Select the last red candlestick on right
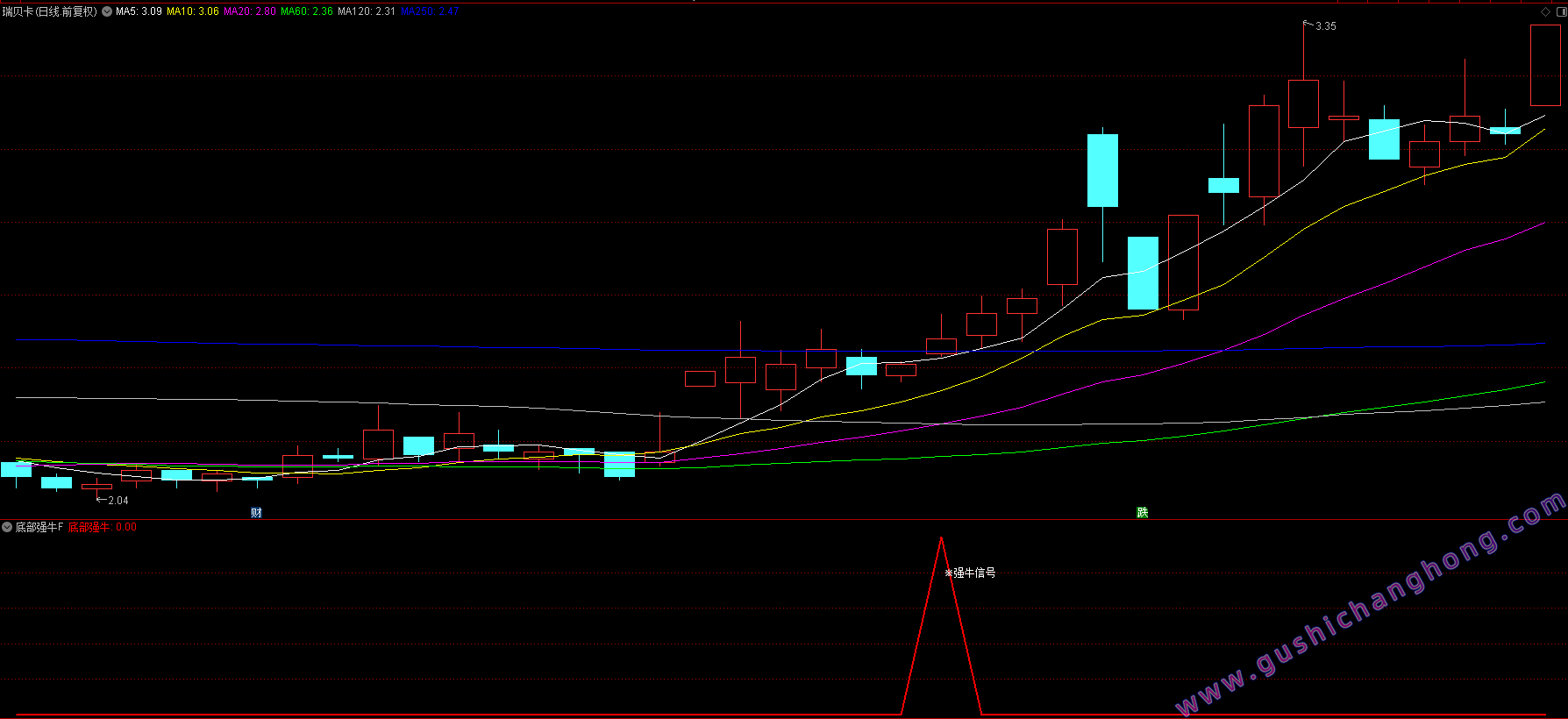 (1545, 66)
